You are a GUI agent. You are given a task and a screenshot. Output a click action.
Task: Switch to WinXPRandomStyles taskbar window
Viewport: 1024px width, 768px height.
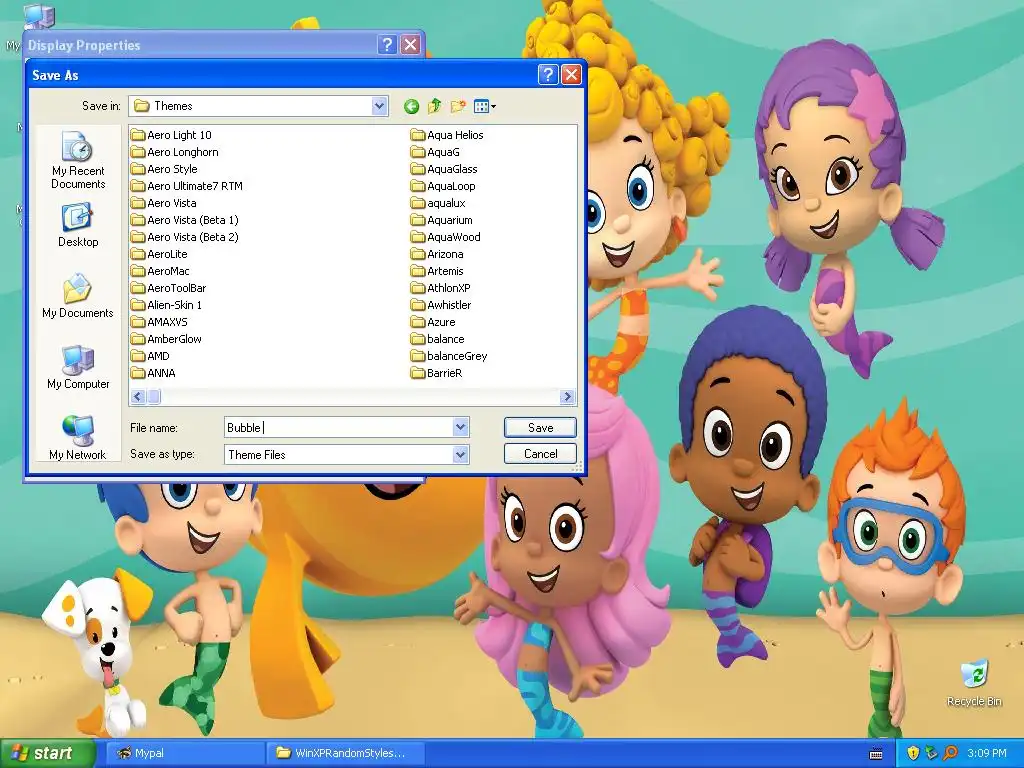click(x=346, y=753)
